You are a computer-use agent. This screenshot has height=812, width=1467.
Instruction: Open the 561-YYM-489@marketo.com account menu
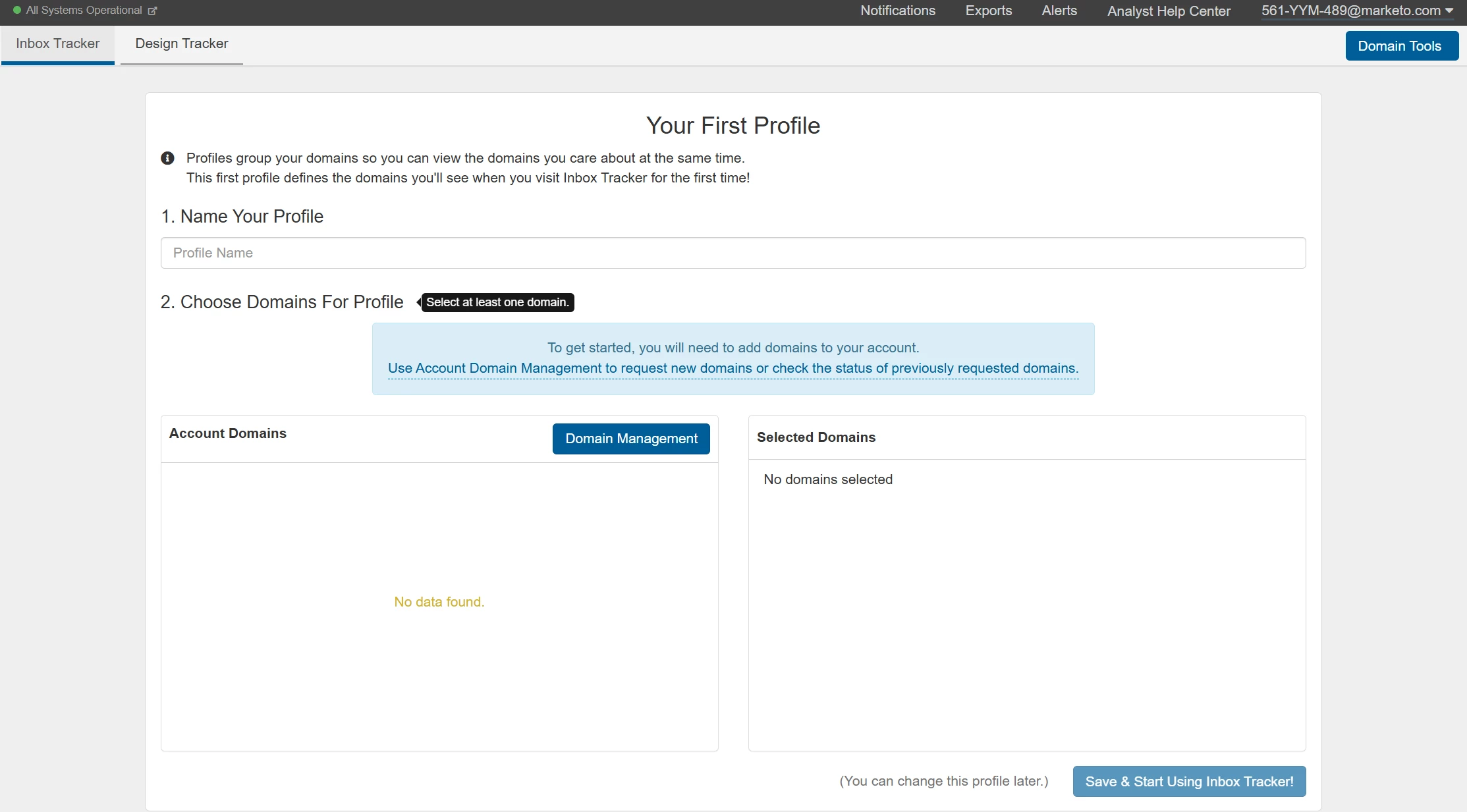[x=1350, y=11]
